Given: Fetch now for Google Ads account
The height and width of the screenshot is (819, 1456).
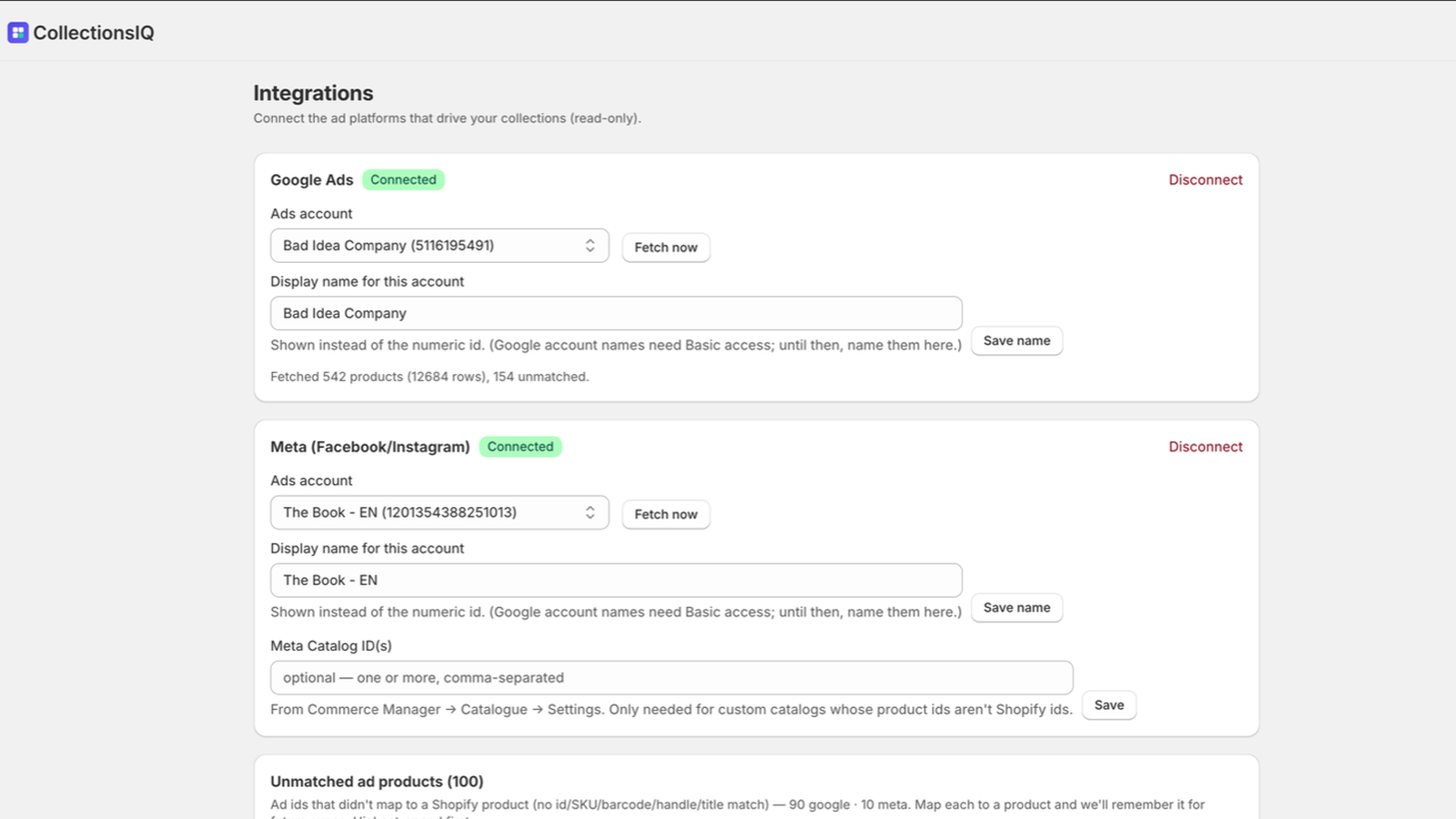Looking at the screenshot, I should tap(666, 248).
